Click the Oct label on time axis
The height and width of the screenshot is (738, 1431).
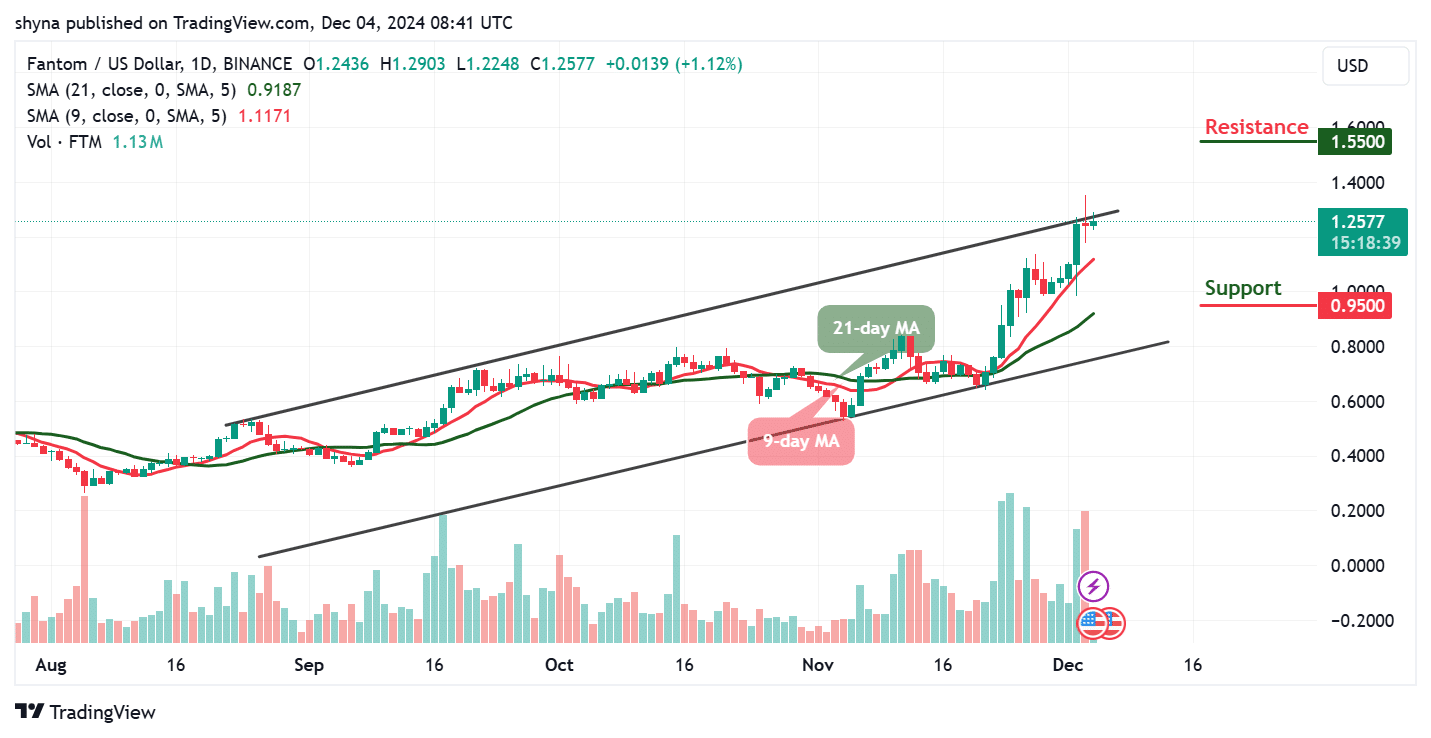559,664
